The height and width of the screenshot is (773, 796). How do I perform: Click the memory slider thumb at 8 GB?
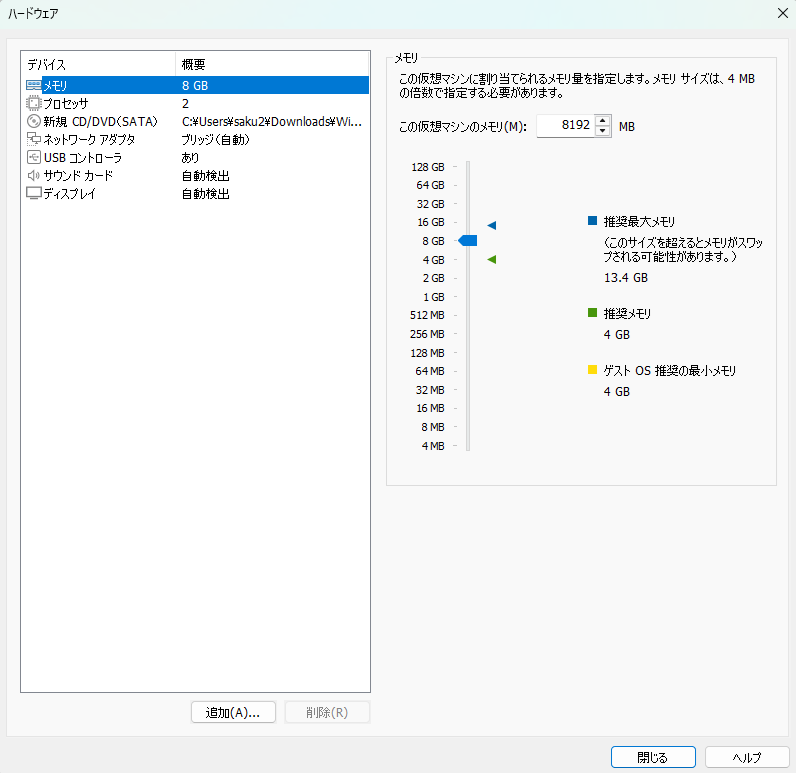468,241
